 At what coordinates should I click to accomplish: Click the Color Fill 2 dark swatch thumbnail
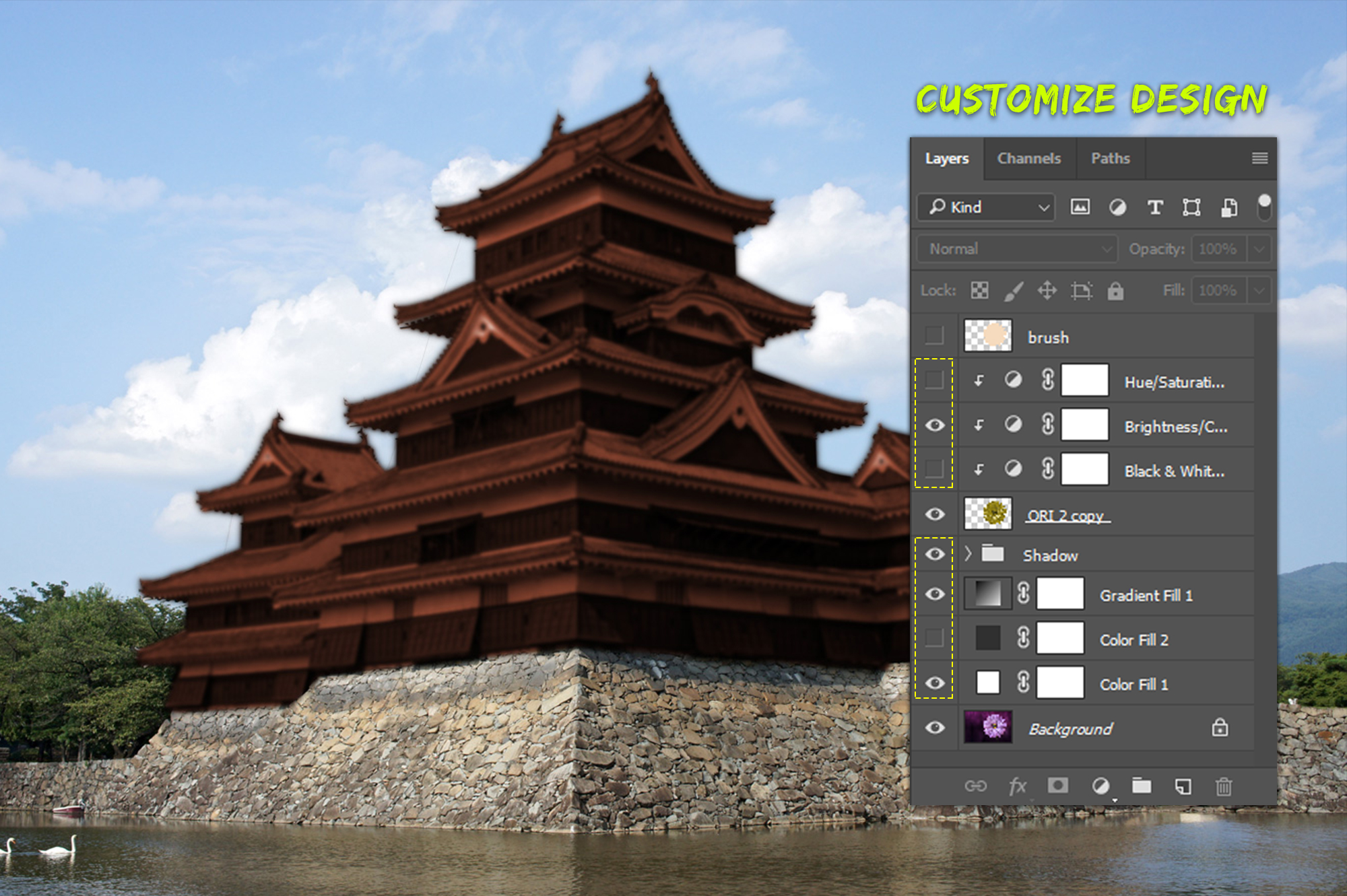click(x=987, y=638)
